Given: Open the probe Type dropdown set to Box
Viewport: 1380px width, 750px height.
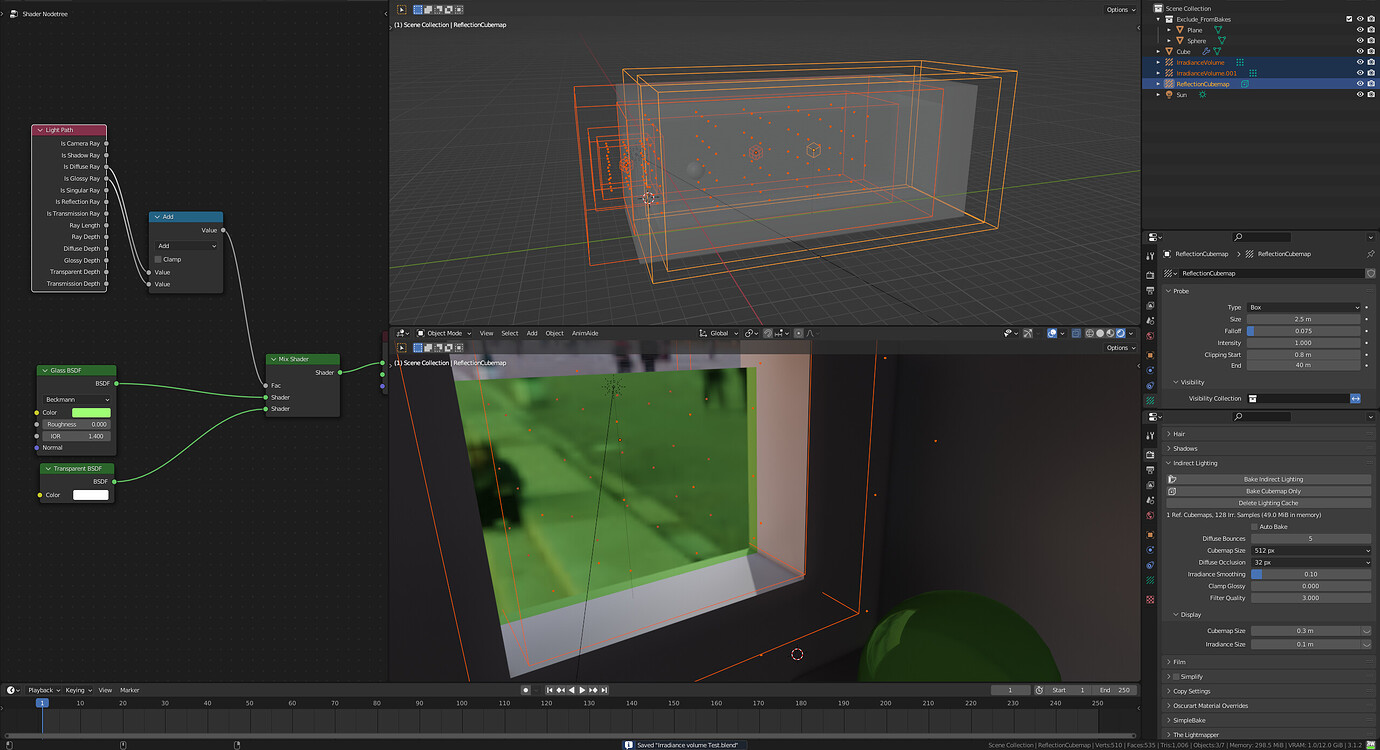Looking at the screenshot, I should click(1304, 307).
